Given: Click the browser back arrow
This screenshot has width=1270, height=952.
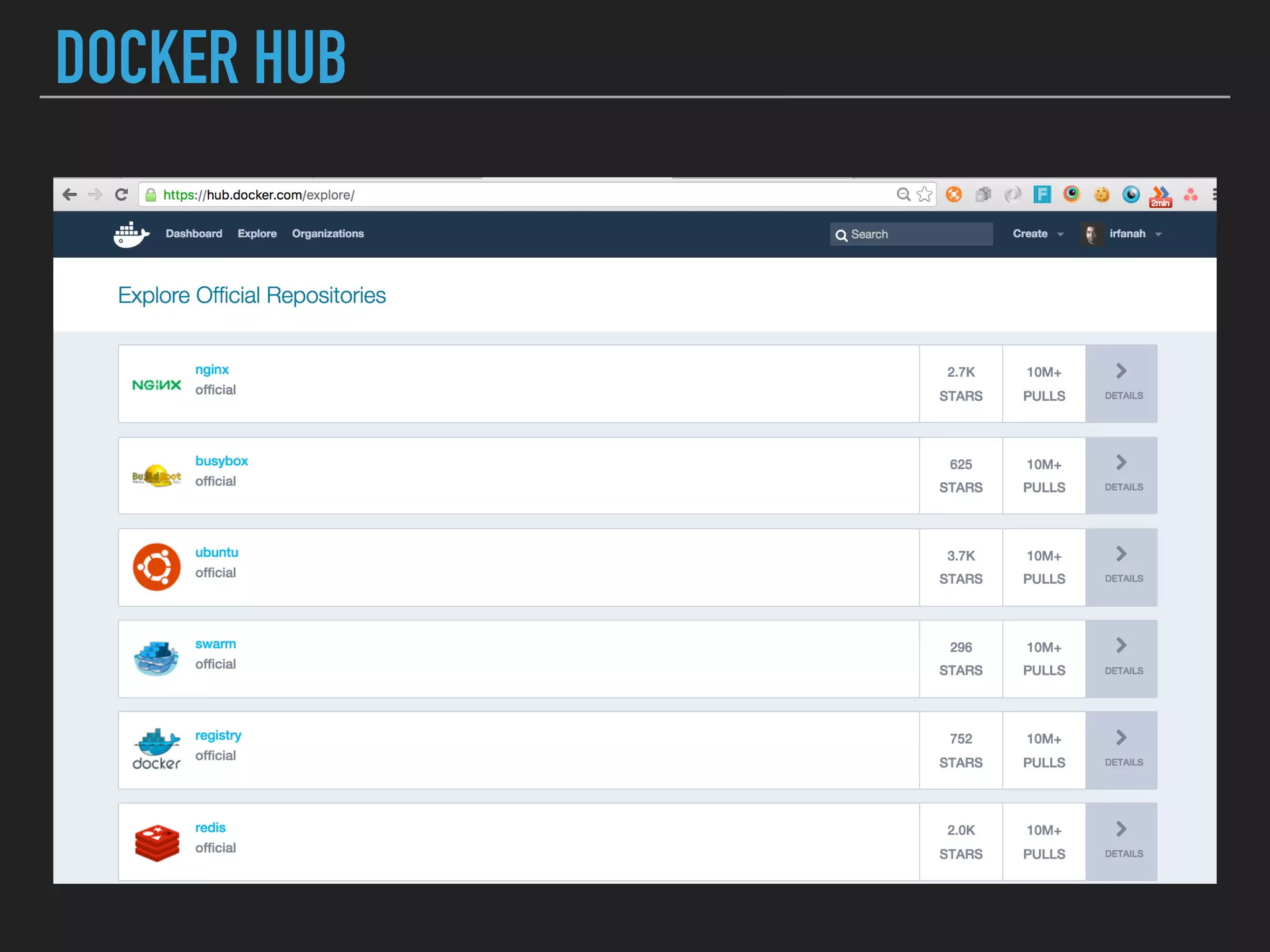Looking at the screenshot, I should click(69, 195).
